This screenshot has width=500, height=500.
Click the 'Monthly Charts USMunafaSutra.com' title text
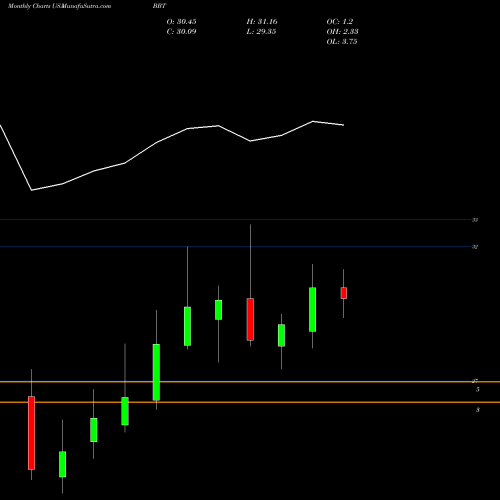click(x=59, y=6)
